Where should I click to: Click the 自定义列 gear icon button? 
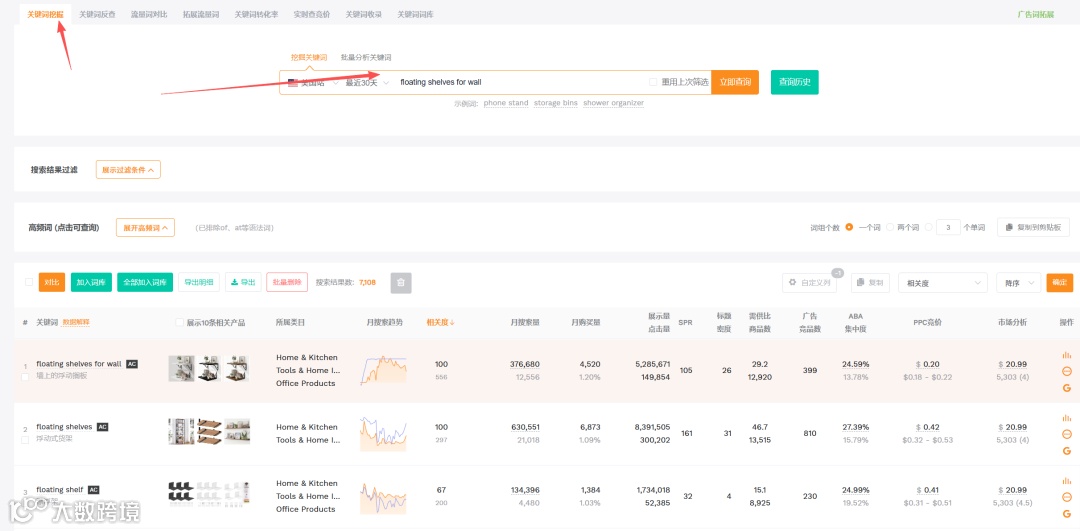[809, 282]
